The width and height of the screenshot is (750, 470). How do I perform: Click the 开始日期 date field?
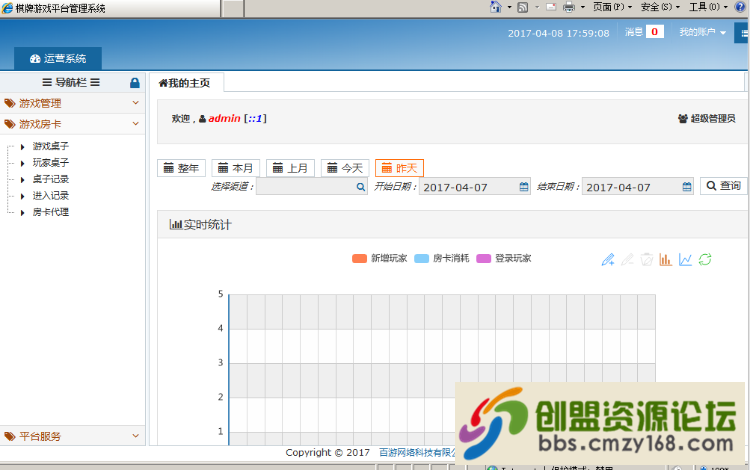(474, 186)
